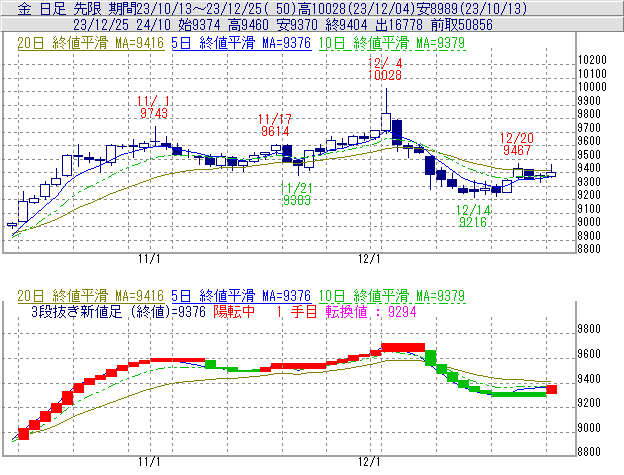
Task: Click the 11/21 9383 low price label
Action: (x=296, y=194)
